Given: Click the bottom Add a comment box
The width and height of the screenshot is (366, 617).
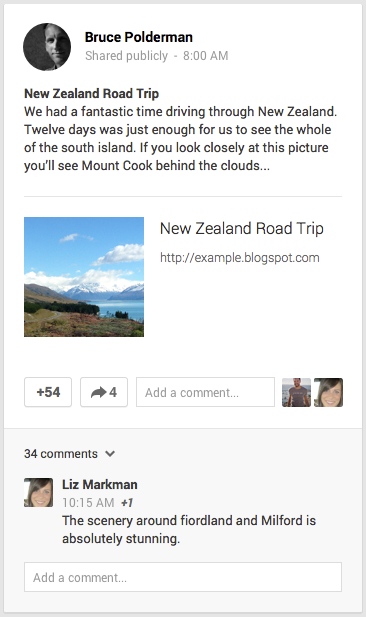Looking at the screenshot, I should click(x=183, y=577).
